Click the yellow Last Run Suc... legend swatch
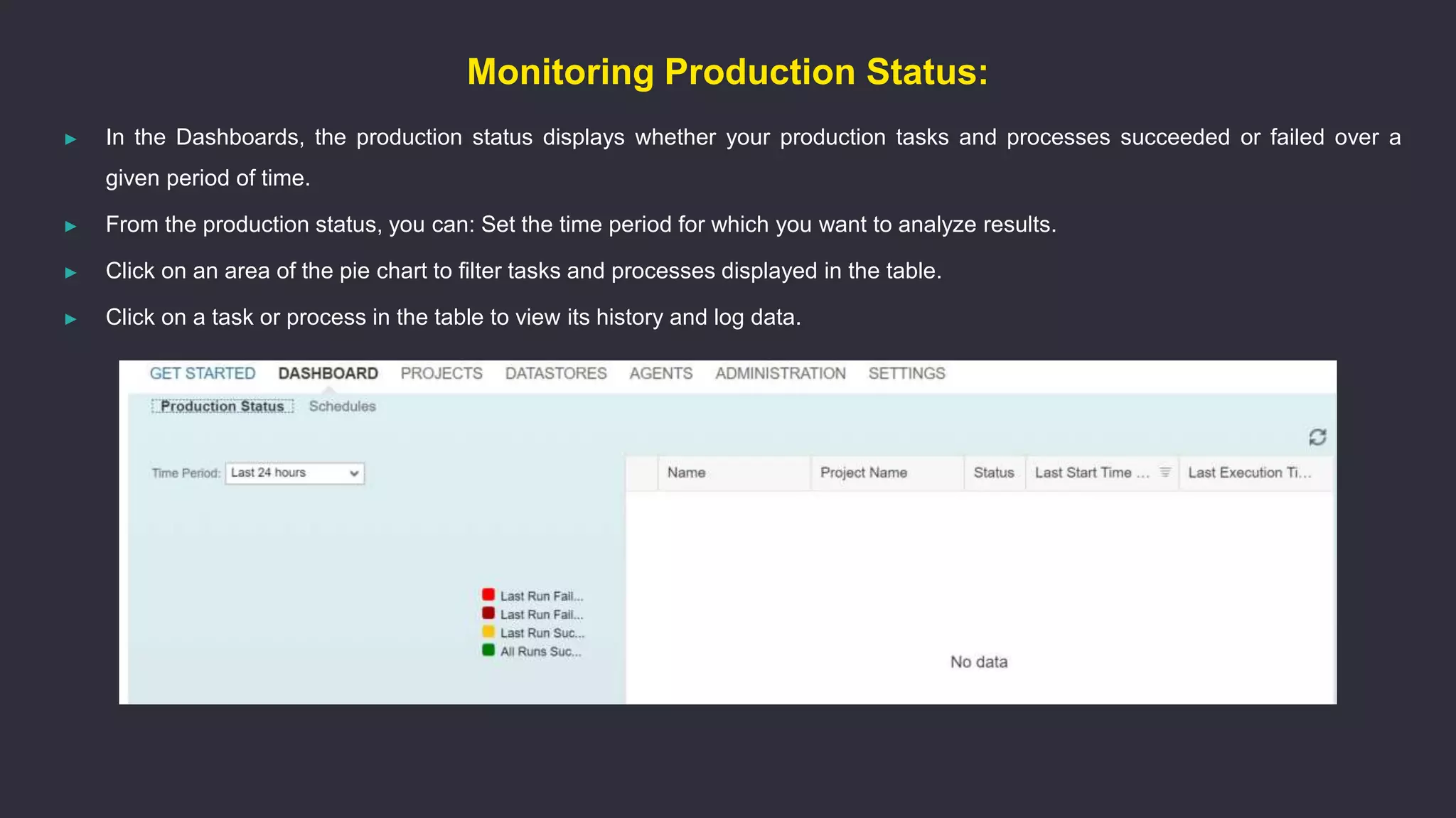The height and width of the screenshot is (818, 1456). pos(488,632)
